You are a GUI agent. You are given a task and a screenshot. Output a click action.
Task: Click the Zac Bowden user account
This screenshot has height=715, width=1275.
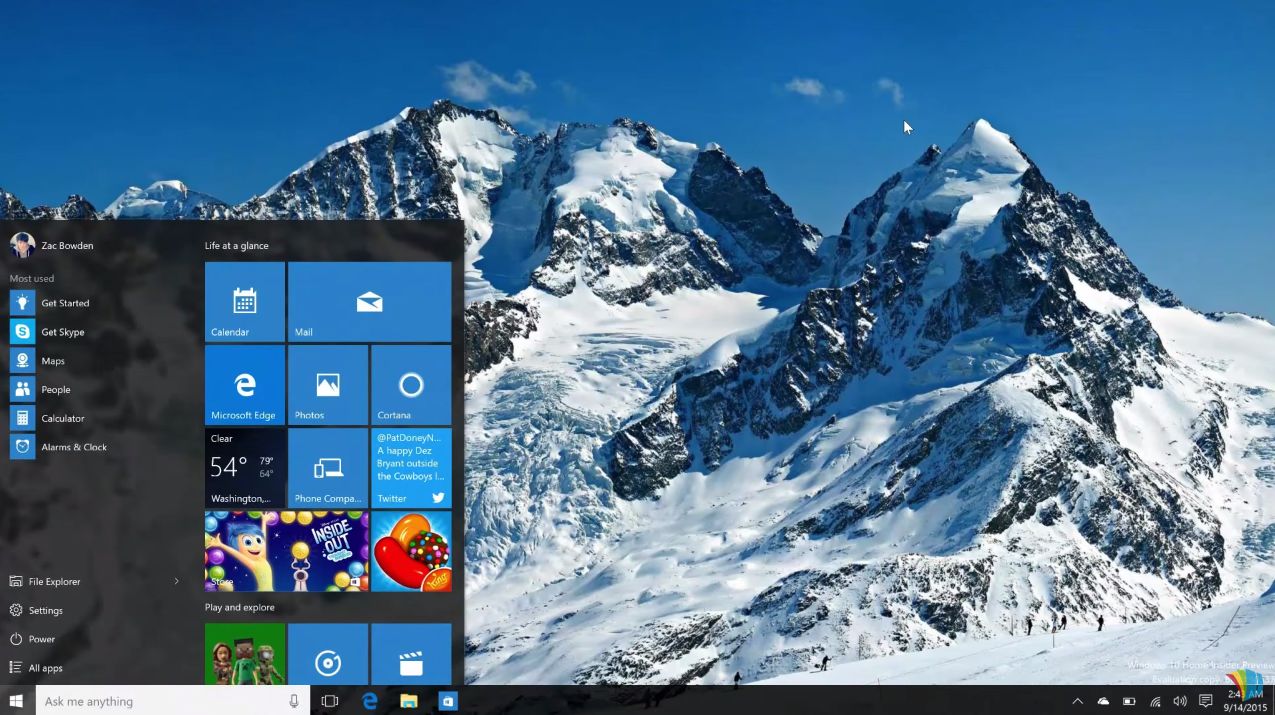52,245
